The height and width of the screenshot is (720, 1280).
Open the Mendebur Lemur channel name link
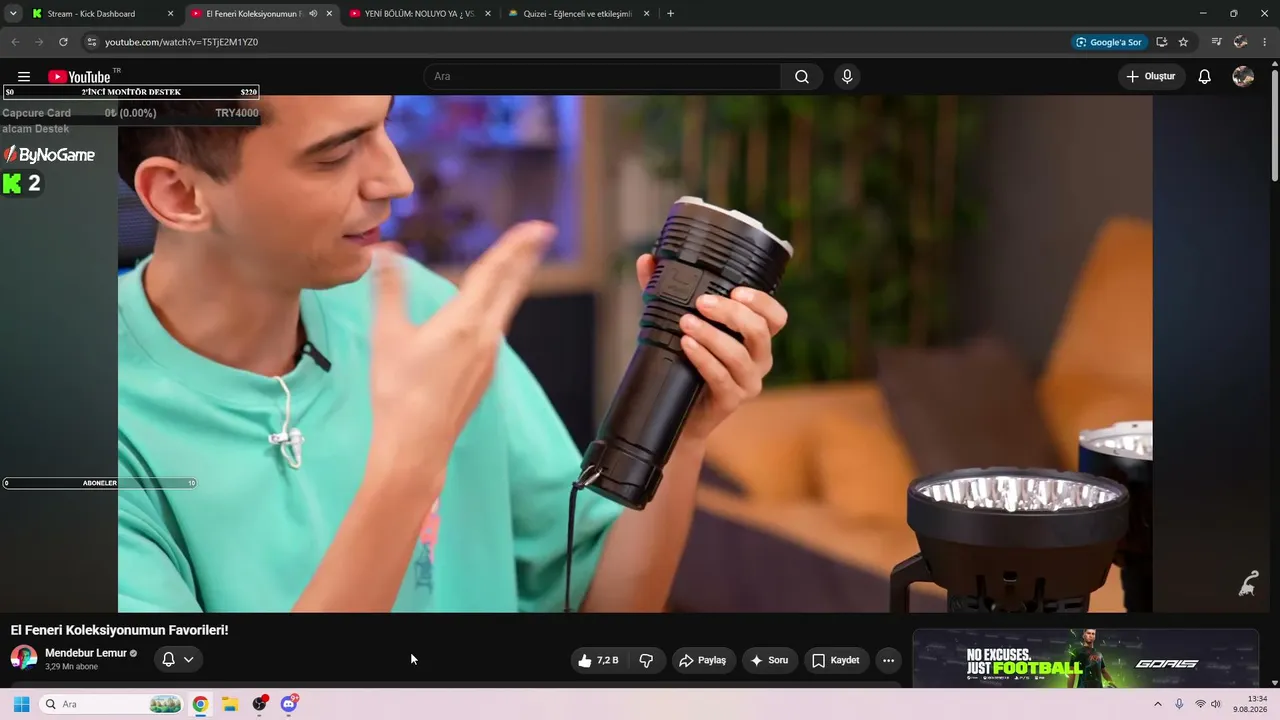click(x=86, y=653)
